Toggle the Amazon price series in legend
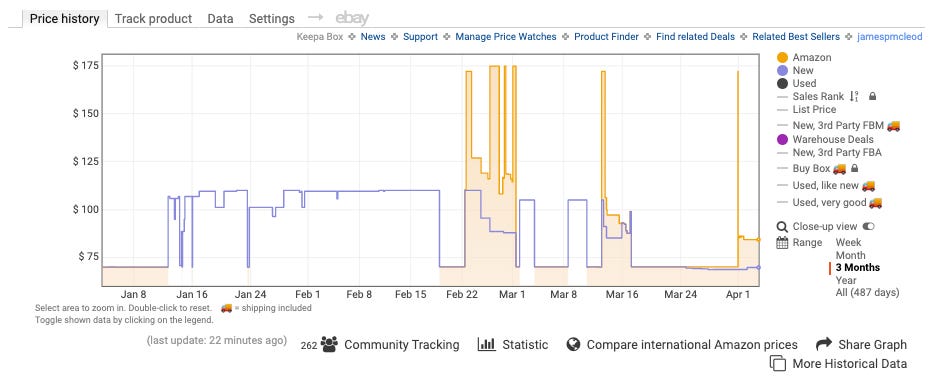The width and height of the screenshot is (933, 380). click(x=804, y=58)
